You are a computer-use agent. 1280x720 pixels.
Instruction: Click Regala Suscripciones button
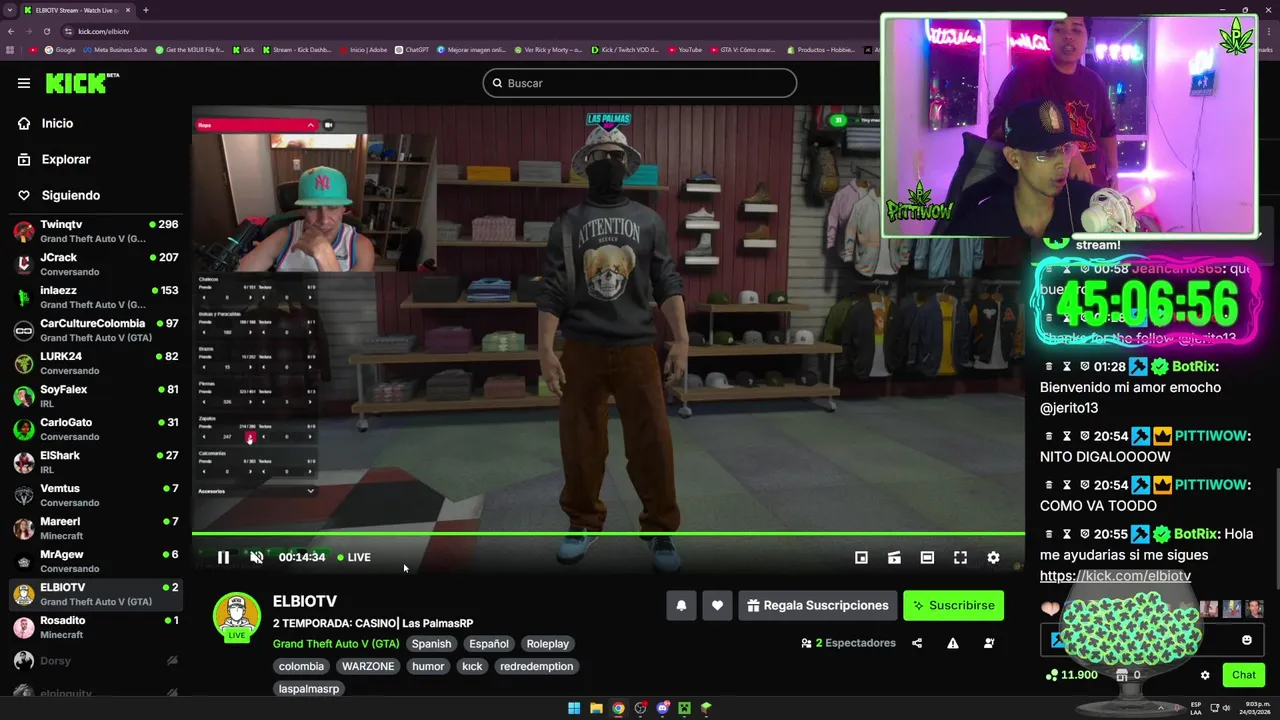pyautogui.click(x=818, y=605)
